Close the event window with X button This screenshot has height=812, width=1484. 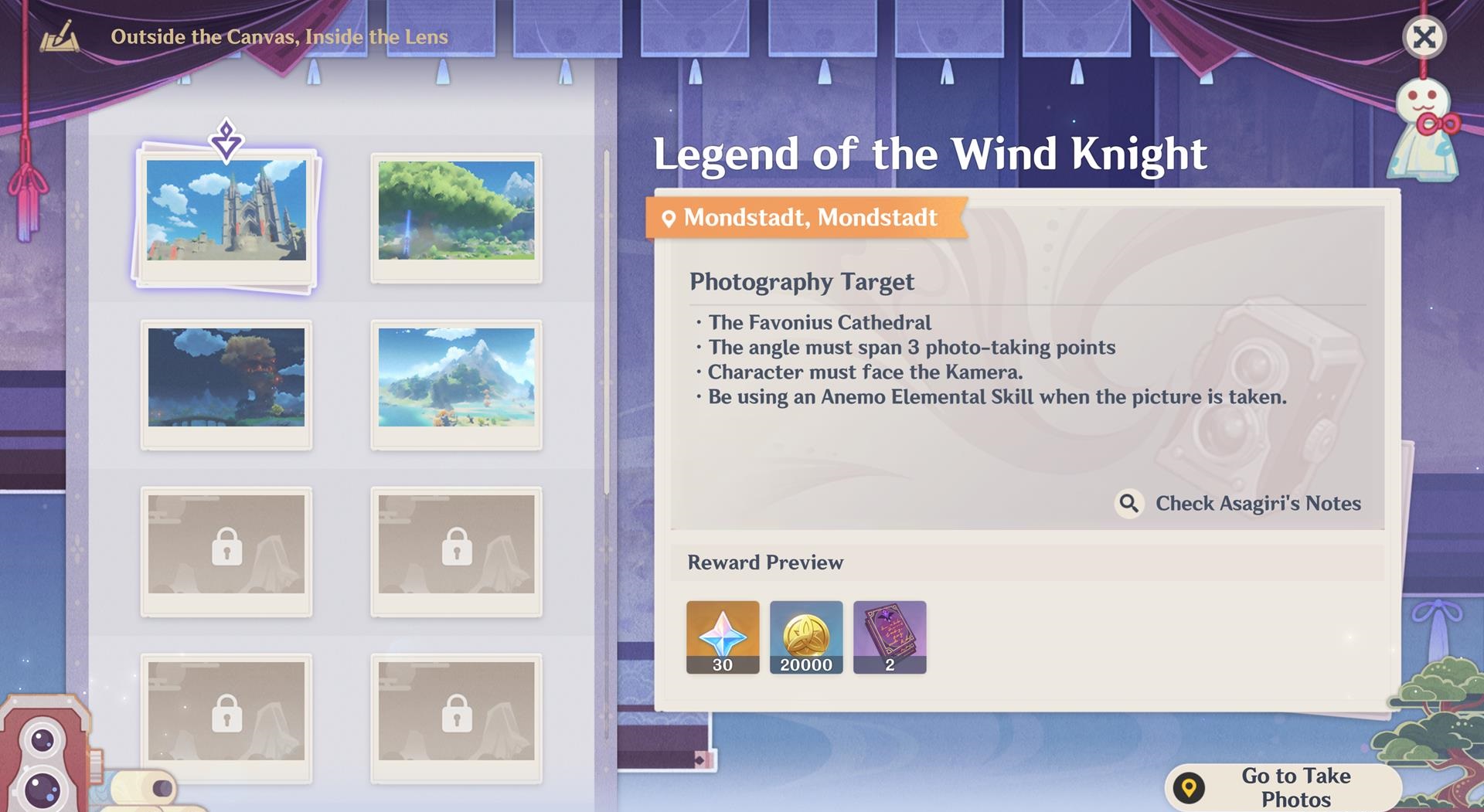[x=1424, y=37]
